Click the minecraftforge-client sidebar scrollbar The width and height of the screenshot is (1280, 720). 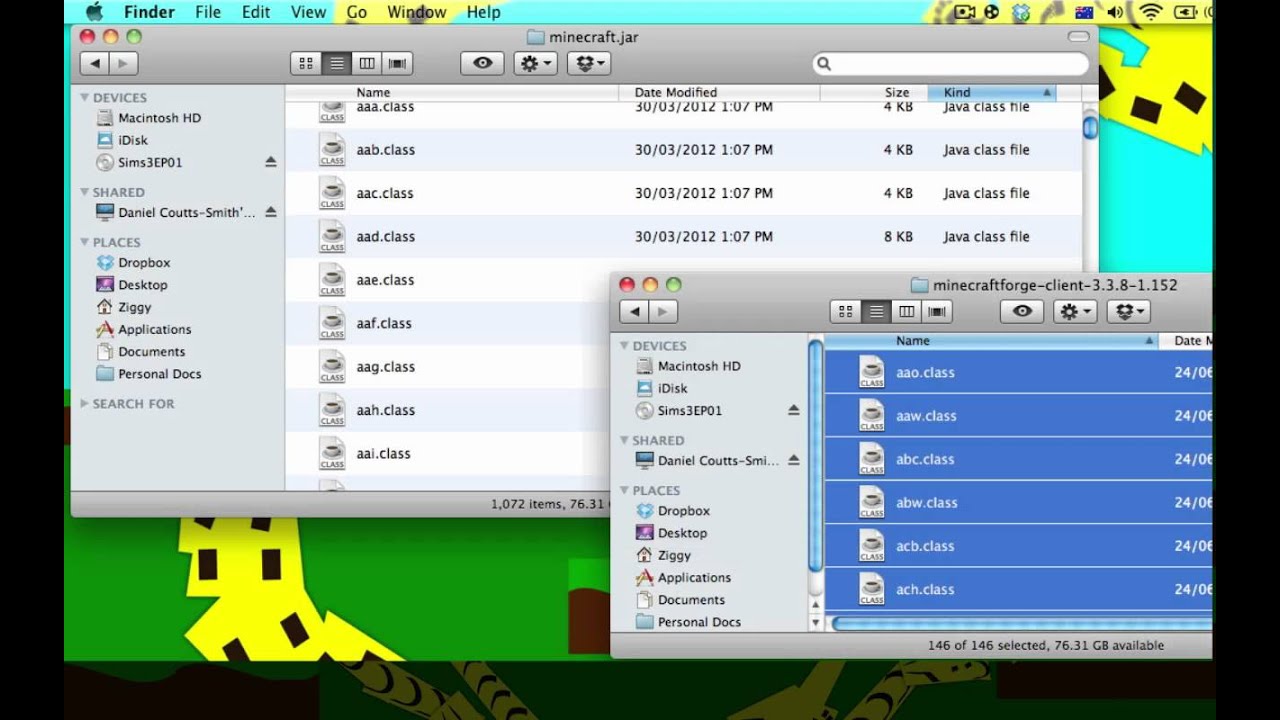pyautogui.click(x=816, y=457)
